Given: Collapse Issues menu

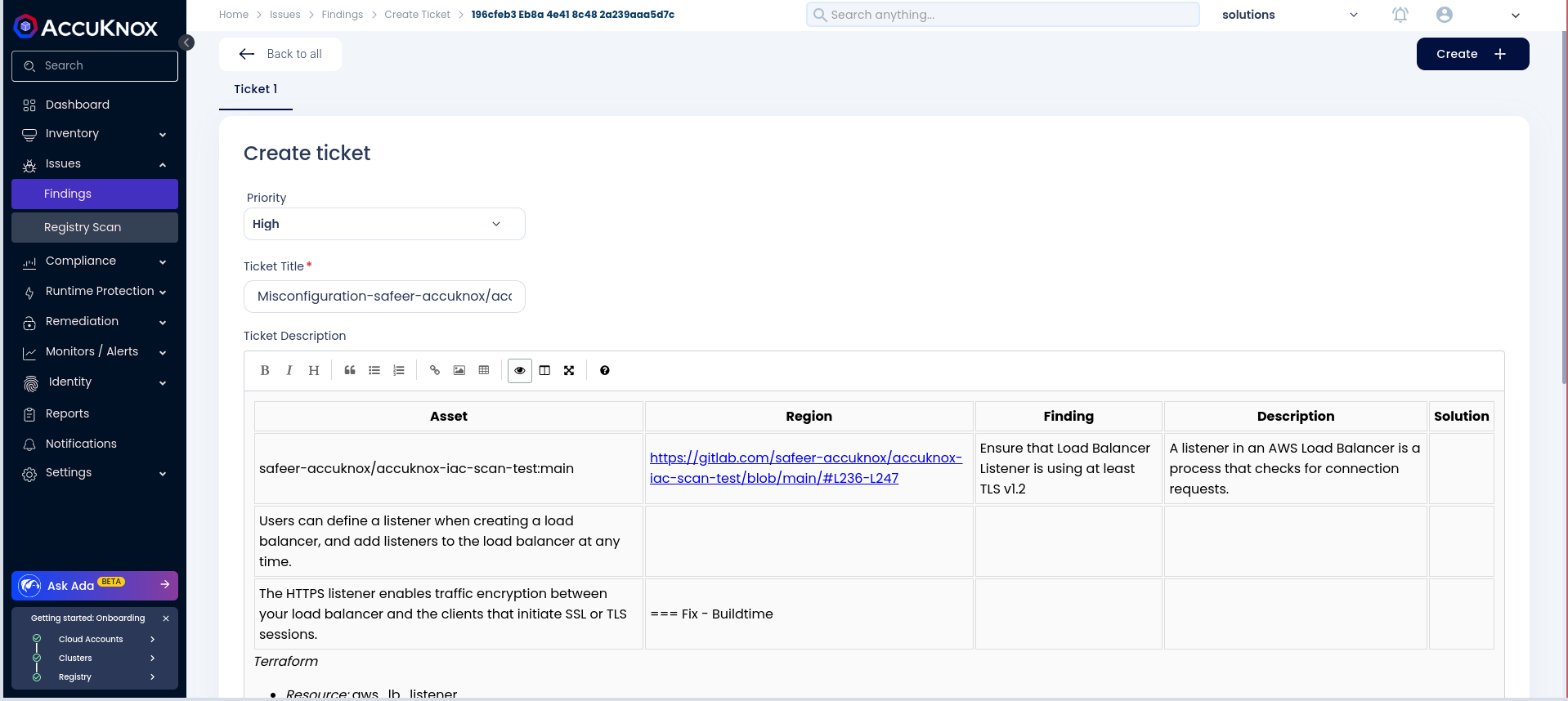Looking at the screenshot, I should (x=95, y=163).
